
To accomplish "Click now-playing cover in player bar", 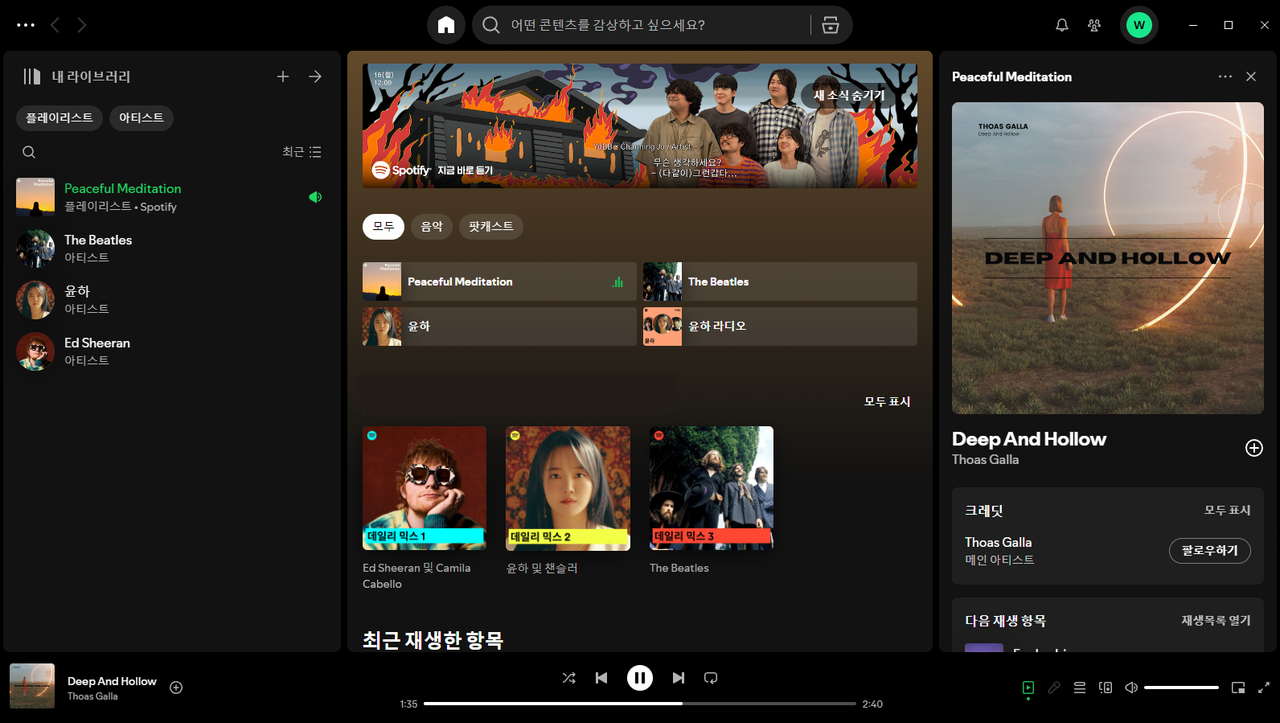I will 32,686.
